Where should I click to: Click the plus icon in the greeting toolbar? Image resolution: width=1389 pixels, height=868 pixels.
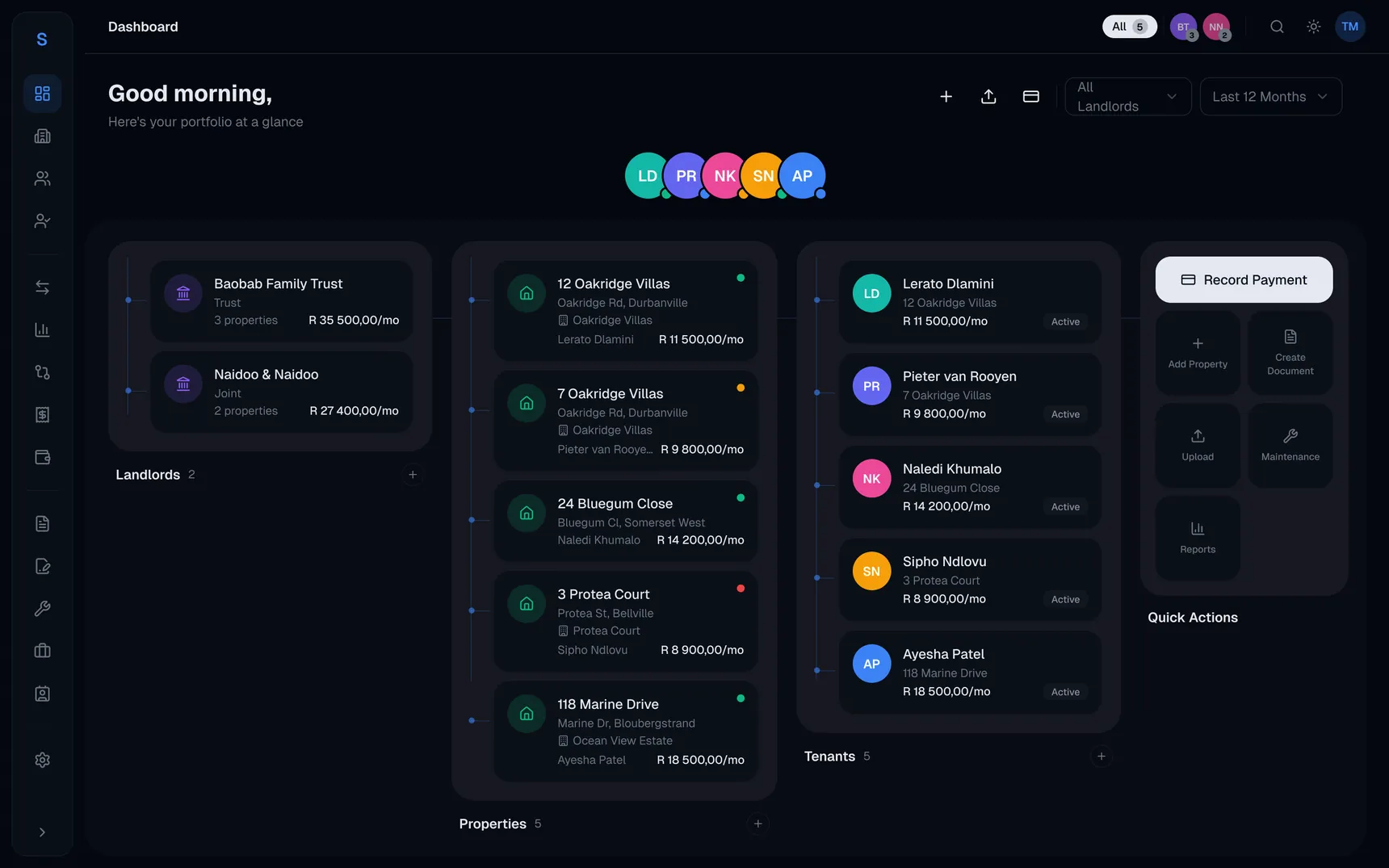[946, 97]
